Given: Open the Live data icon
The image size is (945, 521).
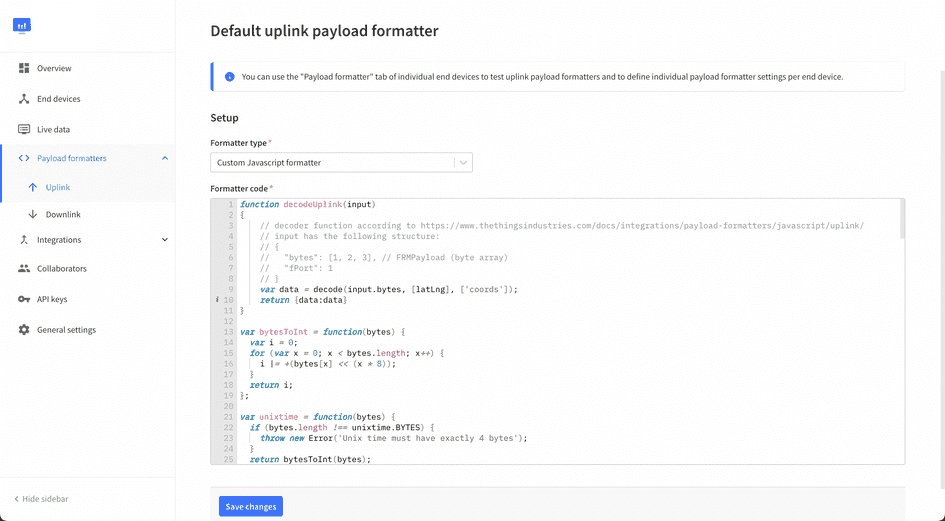Looking at the screenshot, I should [24, 129].
